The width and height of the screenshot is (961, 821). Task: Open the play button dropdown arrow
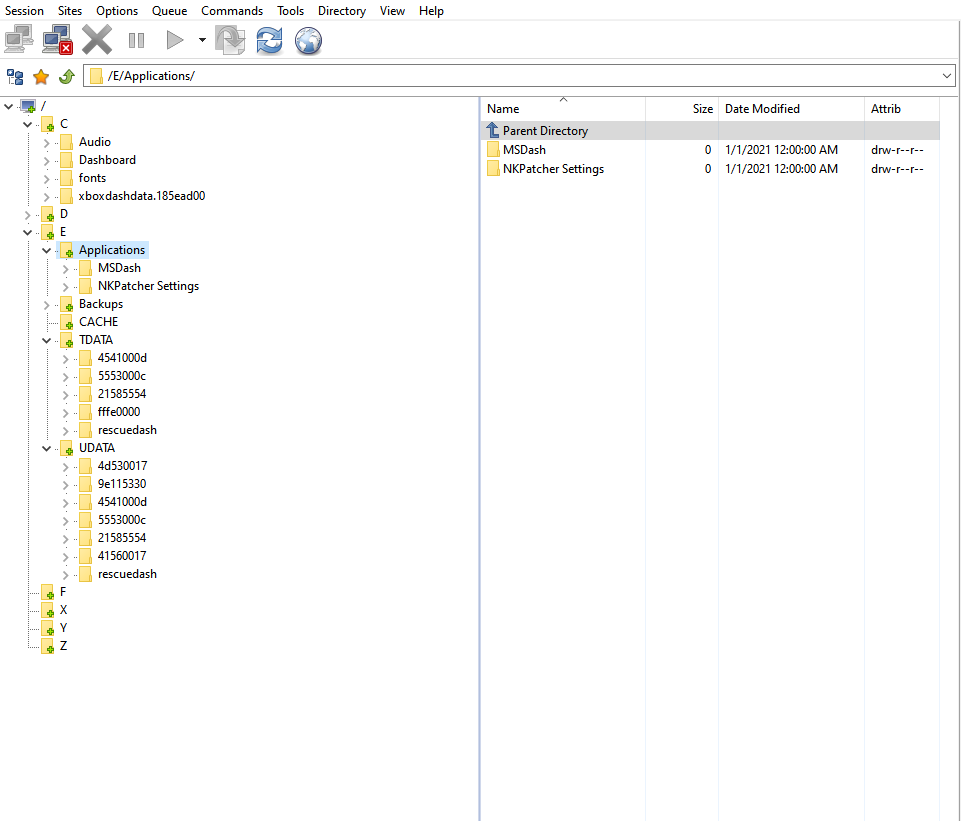[202, 40]
